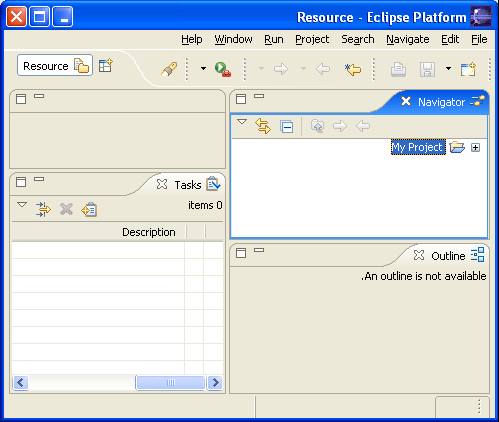Click Open Perspective icon beside Resource

coord(106,66)
